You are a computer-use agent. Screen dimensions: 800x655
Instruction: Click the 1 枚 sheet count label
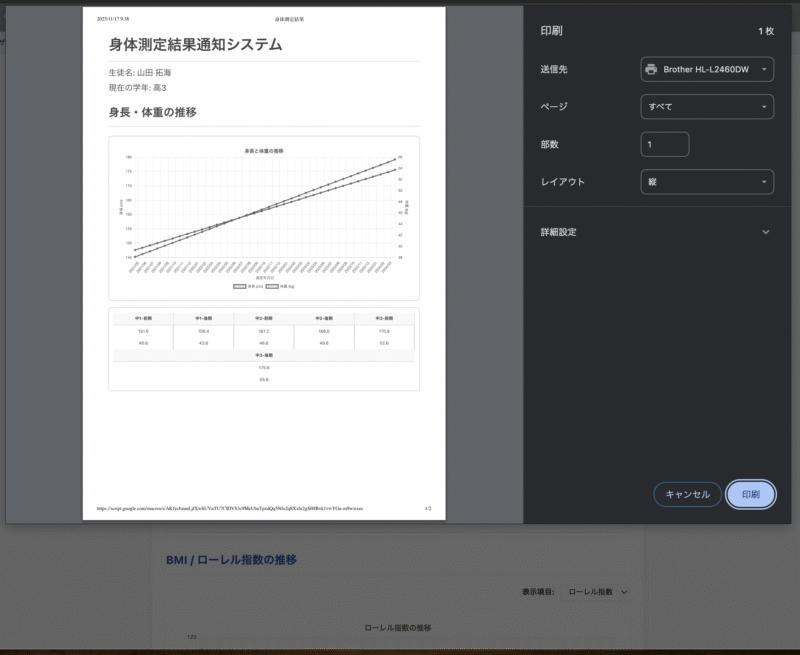click(765, 31)
